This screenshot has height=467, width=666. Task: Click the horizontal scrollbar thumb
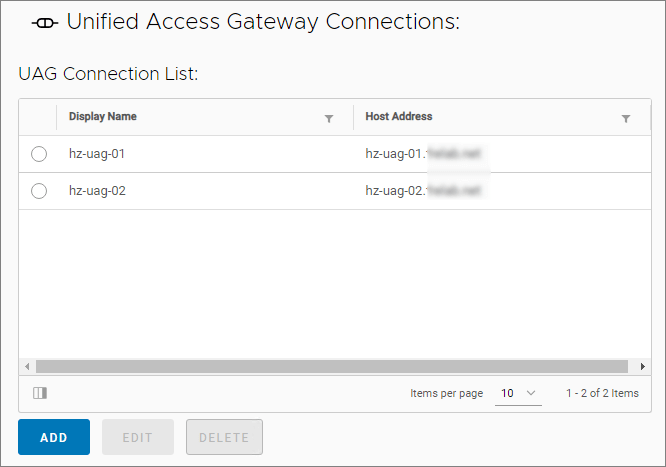(330, 366)
